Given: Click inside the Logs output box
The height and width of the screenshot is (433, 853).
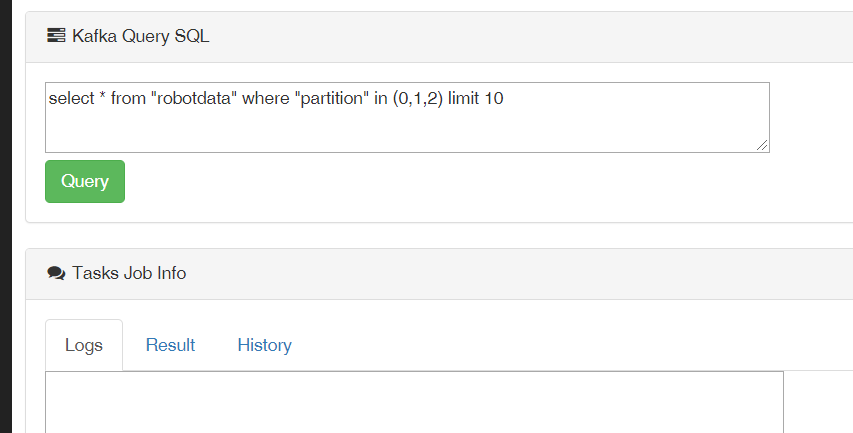Looking at the screenshot, I should (x=415, y=402).
